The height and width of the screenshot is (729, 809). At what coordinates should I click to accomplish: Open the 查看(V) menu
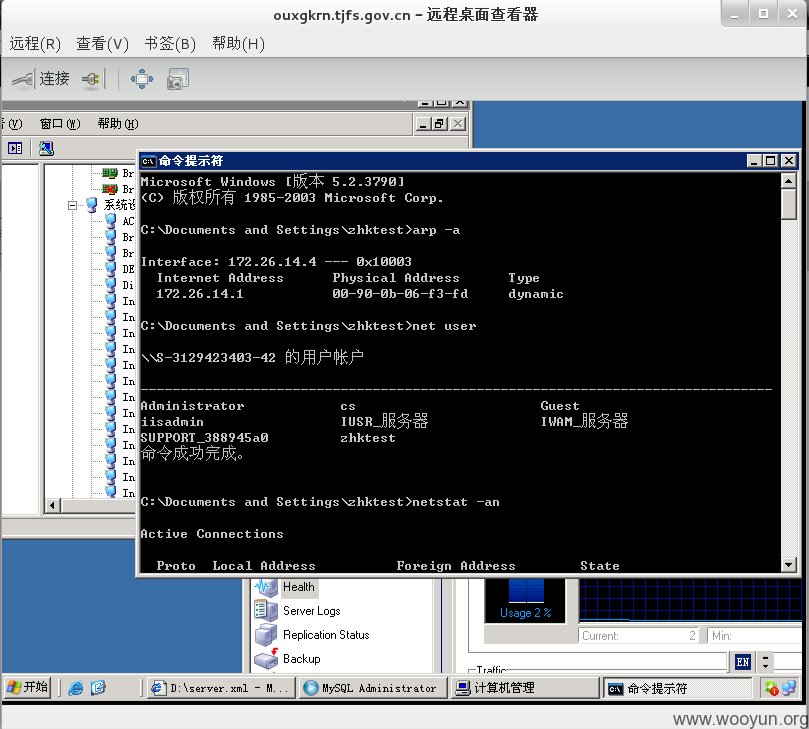tap(102, 44)
